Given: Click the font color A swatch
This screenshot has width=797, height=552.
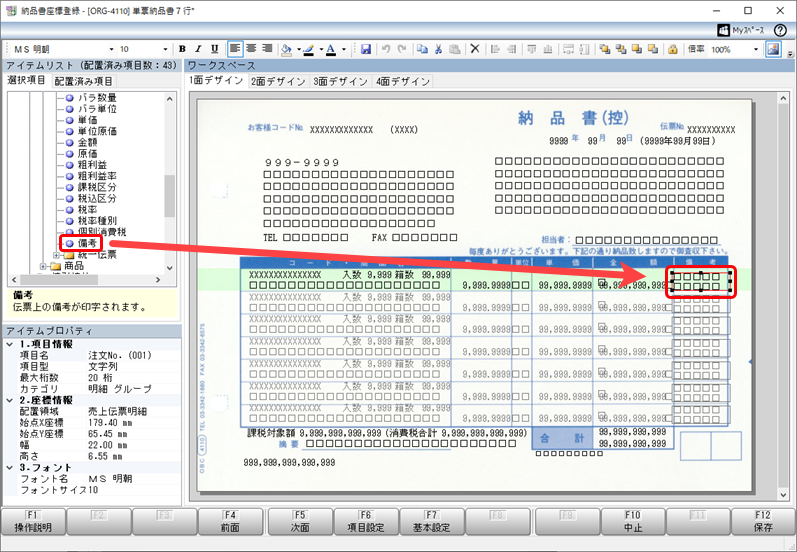Looking at the screenshot, I should coord(331,49).
